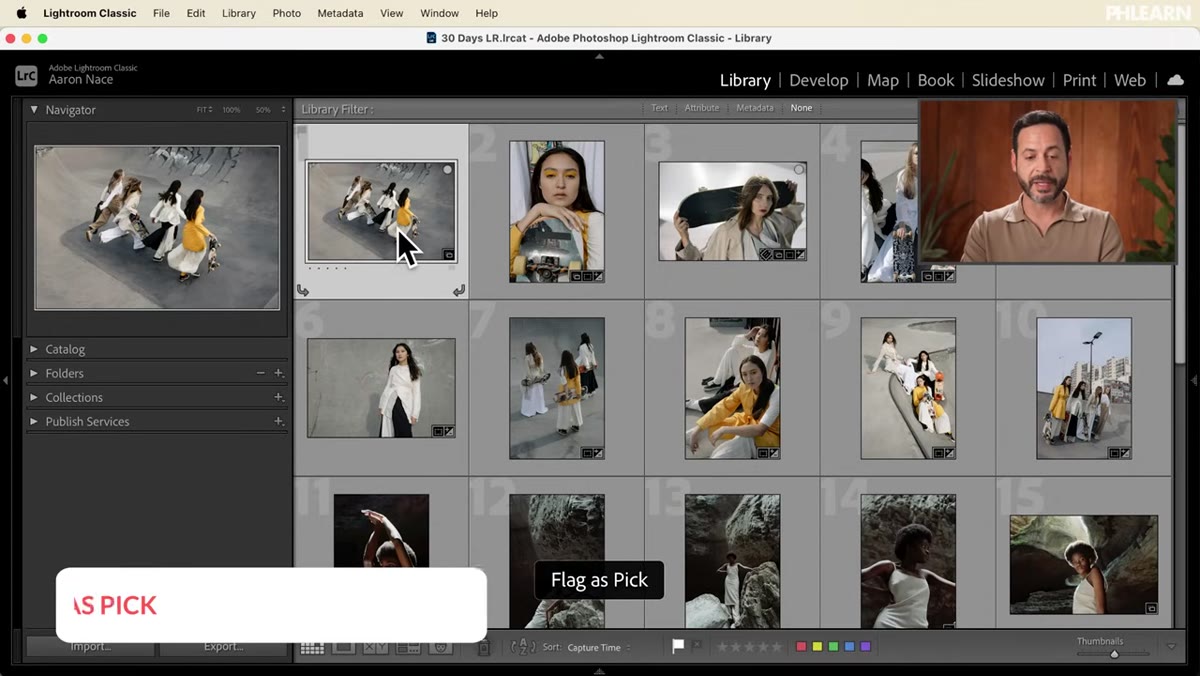
Task: Switch to Map module
Action: coord(883,80)
